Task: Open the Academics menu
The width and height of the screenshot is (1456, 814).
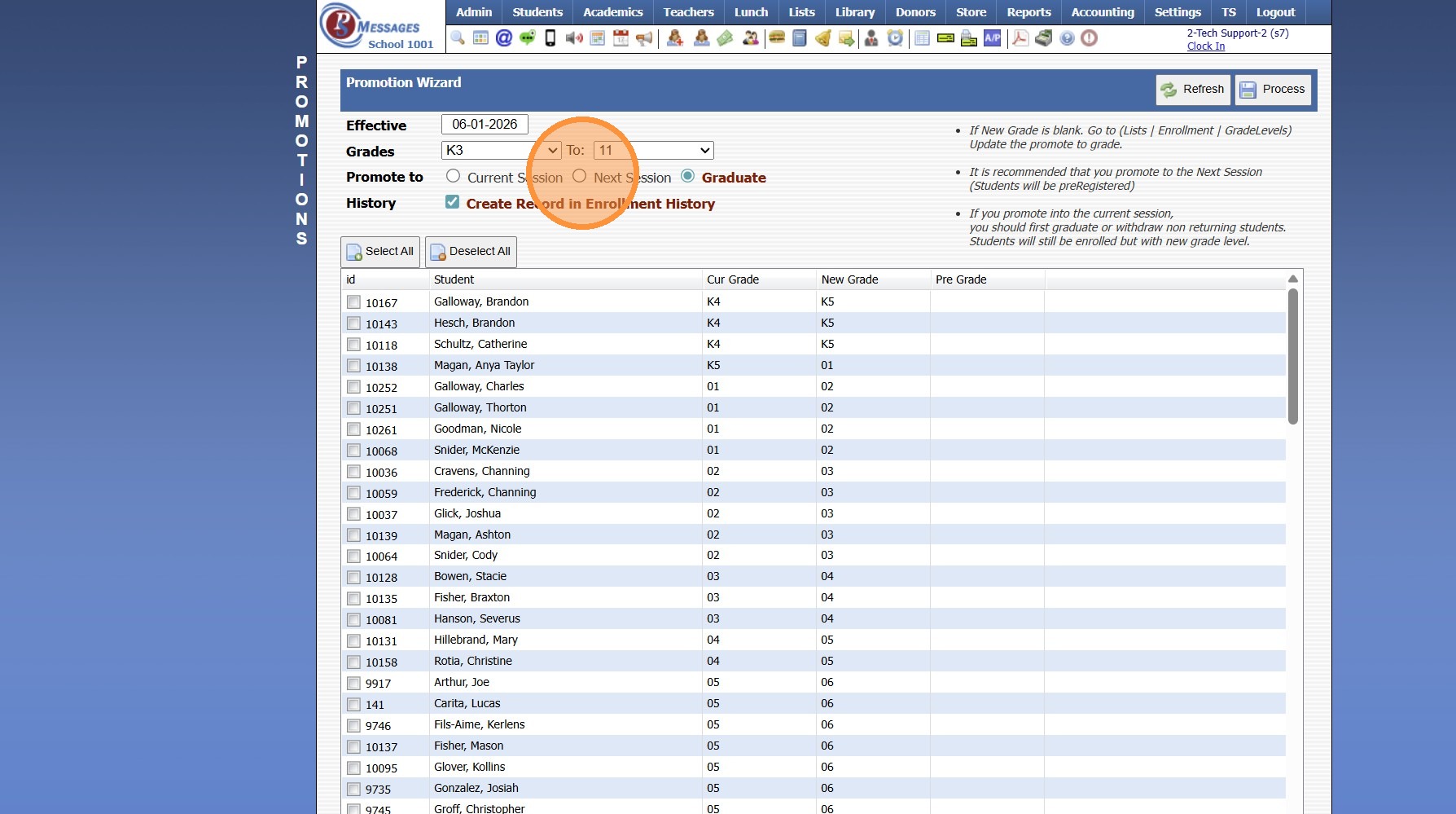Action: pyautogui.click(x=612, y=12)
